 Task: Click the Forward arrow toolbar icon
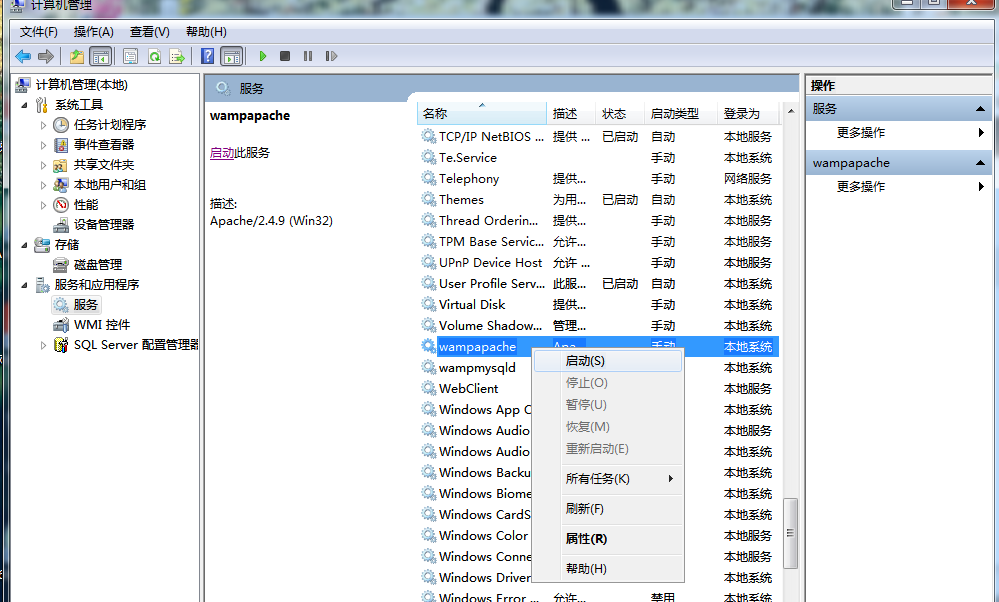coord(46,57)
